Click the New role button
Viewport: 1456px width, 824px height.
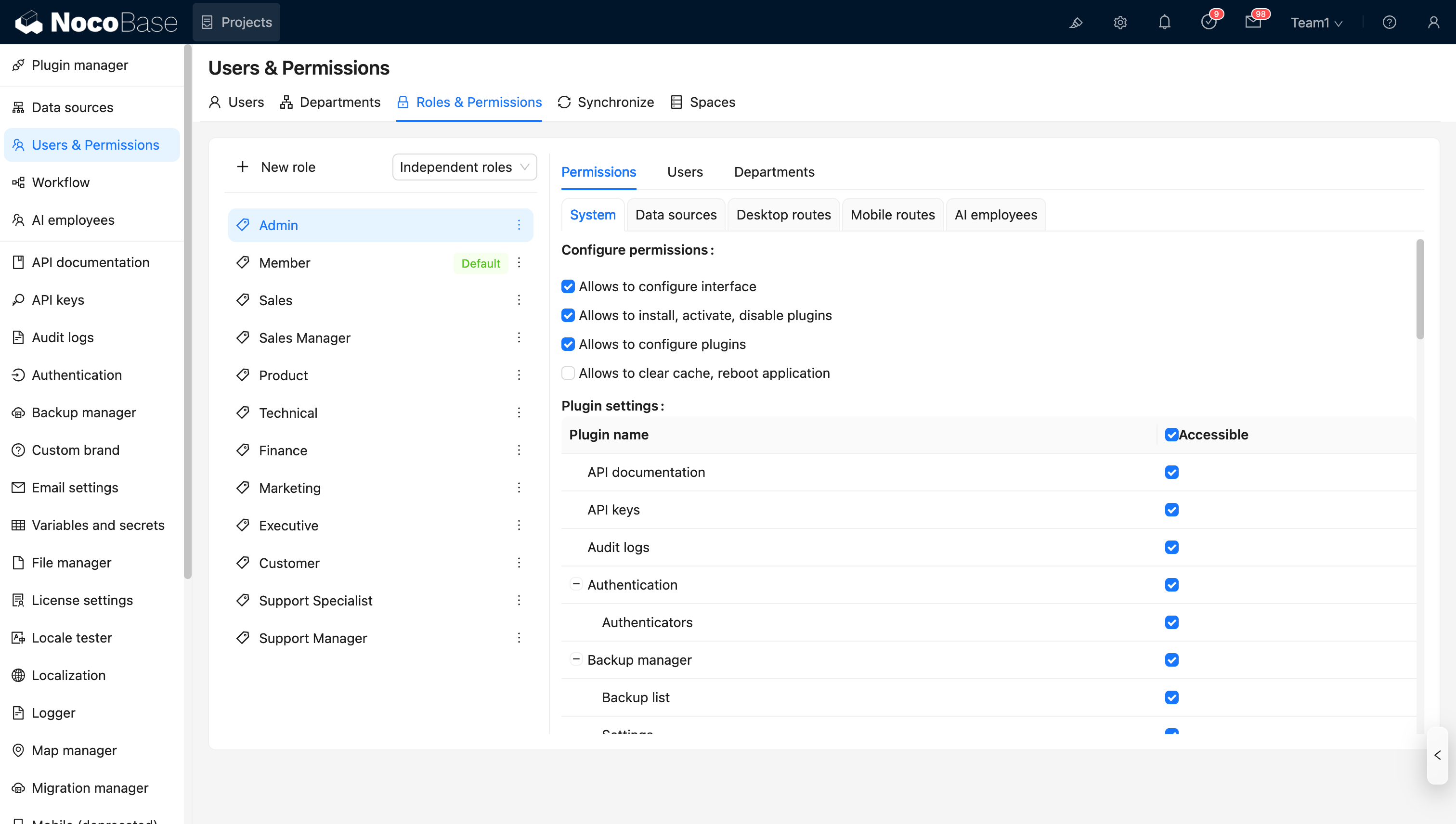[x=276, y=167]
